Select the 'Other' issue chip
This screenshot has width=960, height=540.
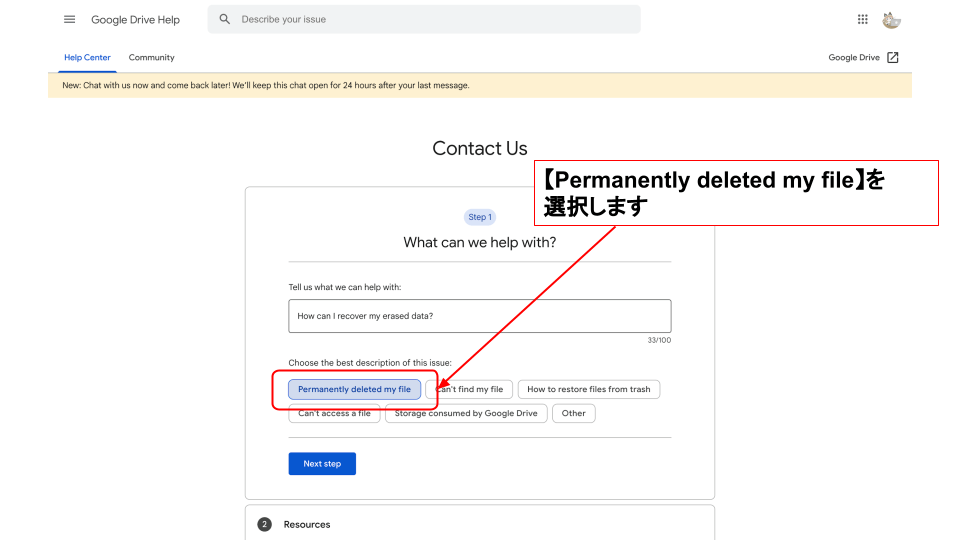pyautogui.click(x=573, y=413)
